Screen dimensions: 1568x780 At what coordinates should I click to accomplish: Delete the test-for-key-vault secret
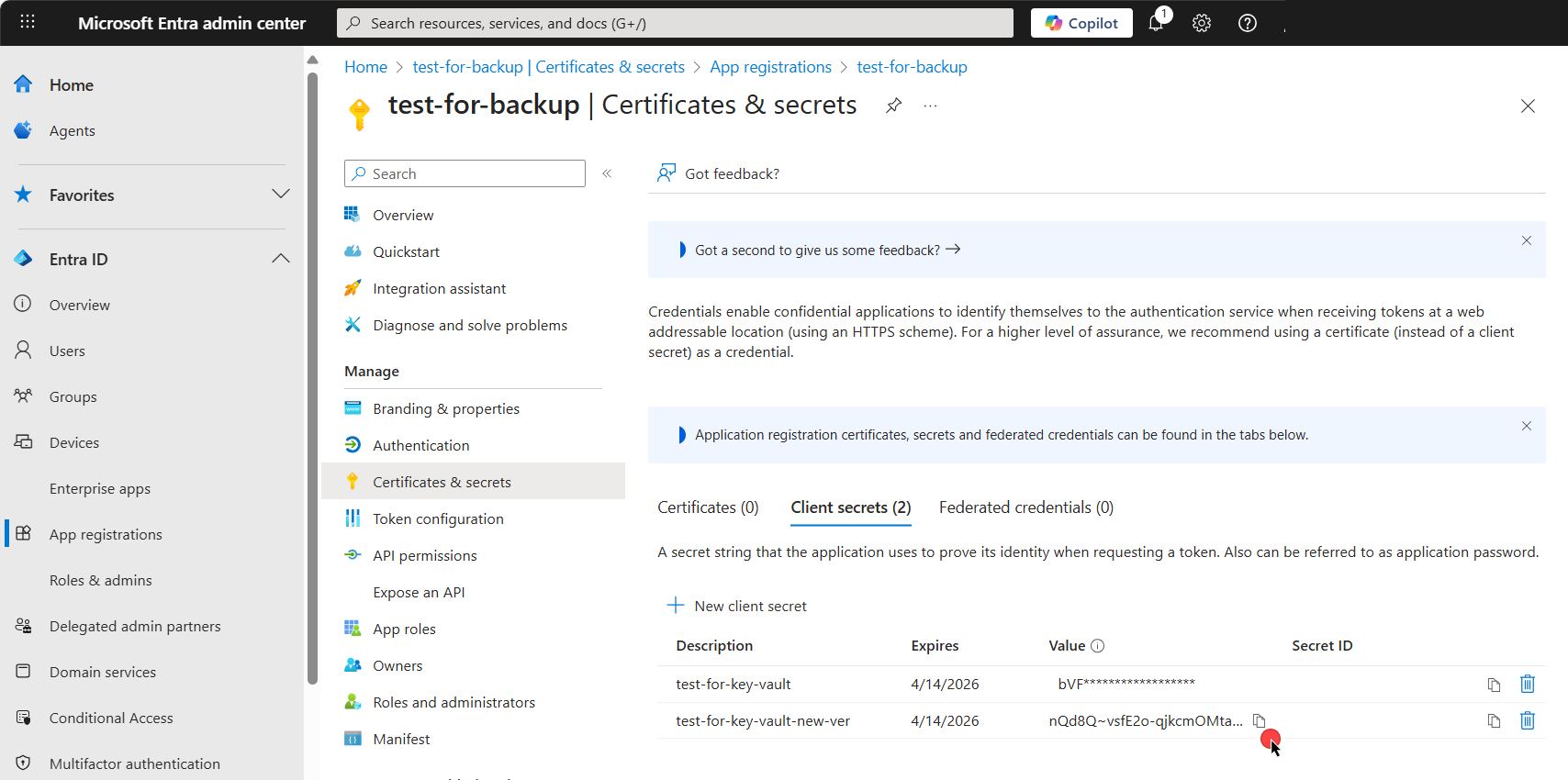[1528, 684]
